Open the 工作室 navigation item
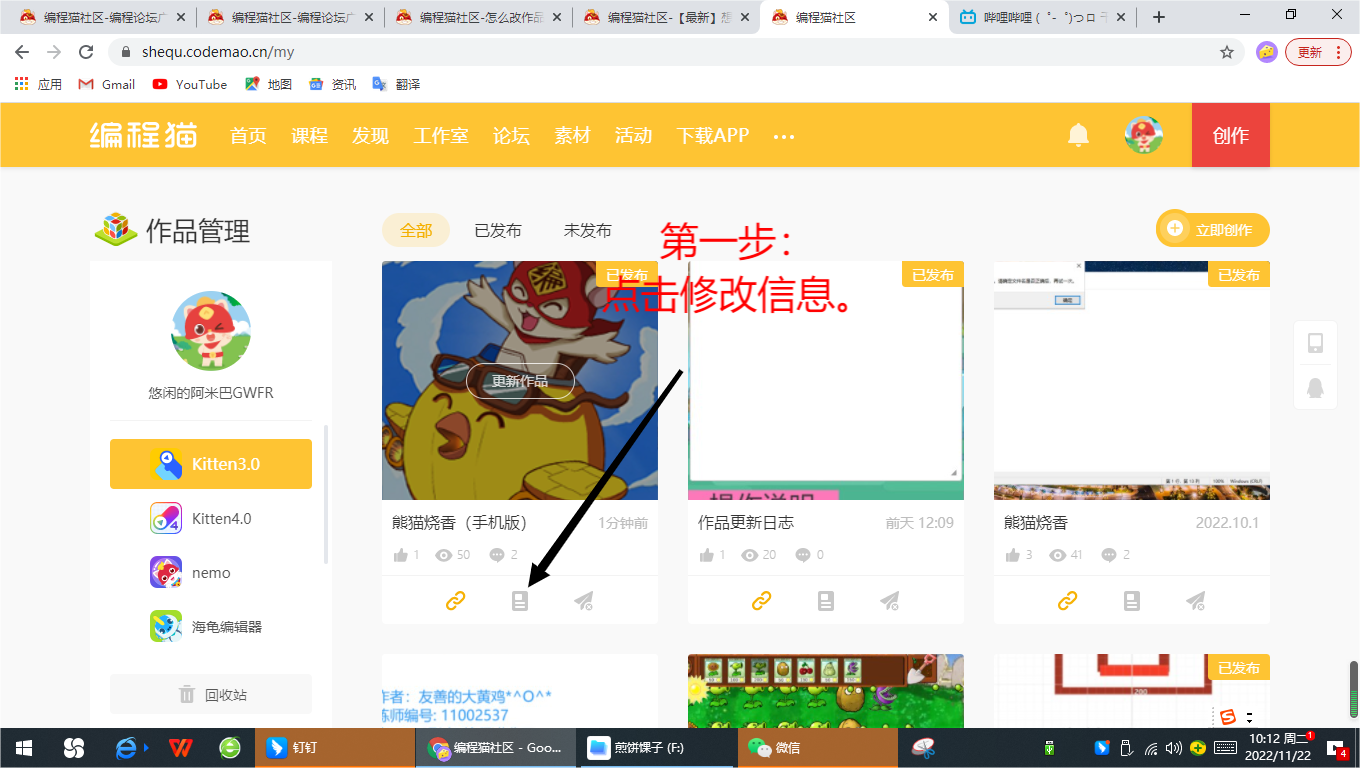1360x768 pixels. click(441, 136)
